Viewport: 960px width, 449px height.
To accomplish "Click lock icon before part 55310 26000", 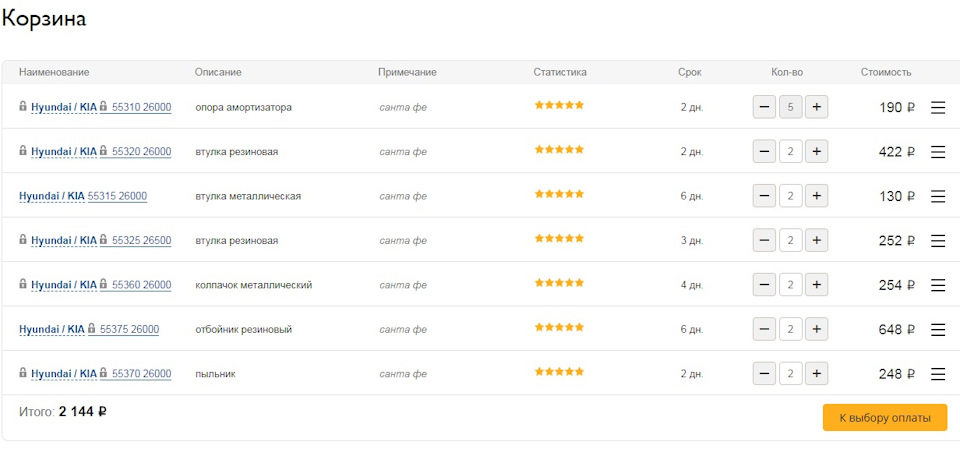I will pos(103,107).
